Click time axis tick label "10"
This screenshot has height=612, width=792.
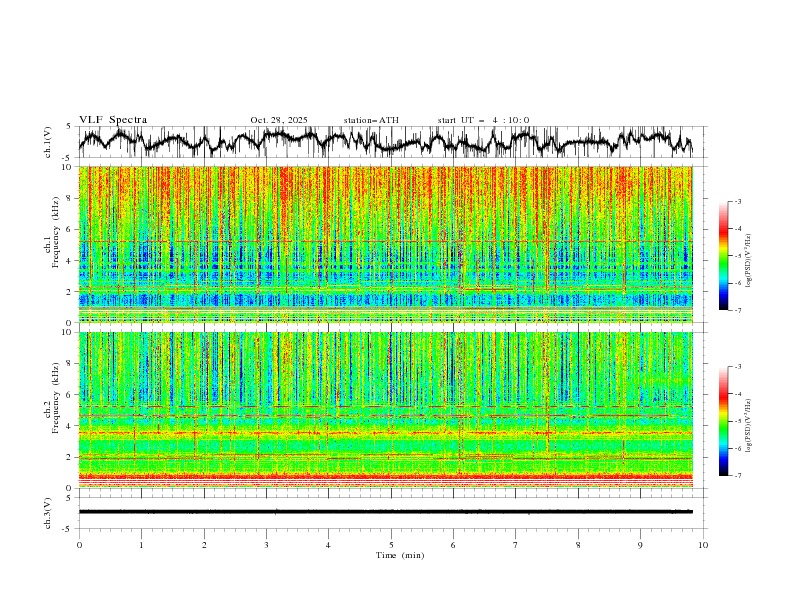[703, 545]
